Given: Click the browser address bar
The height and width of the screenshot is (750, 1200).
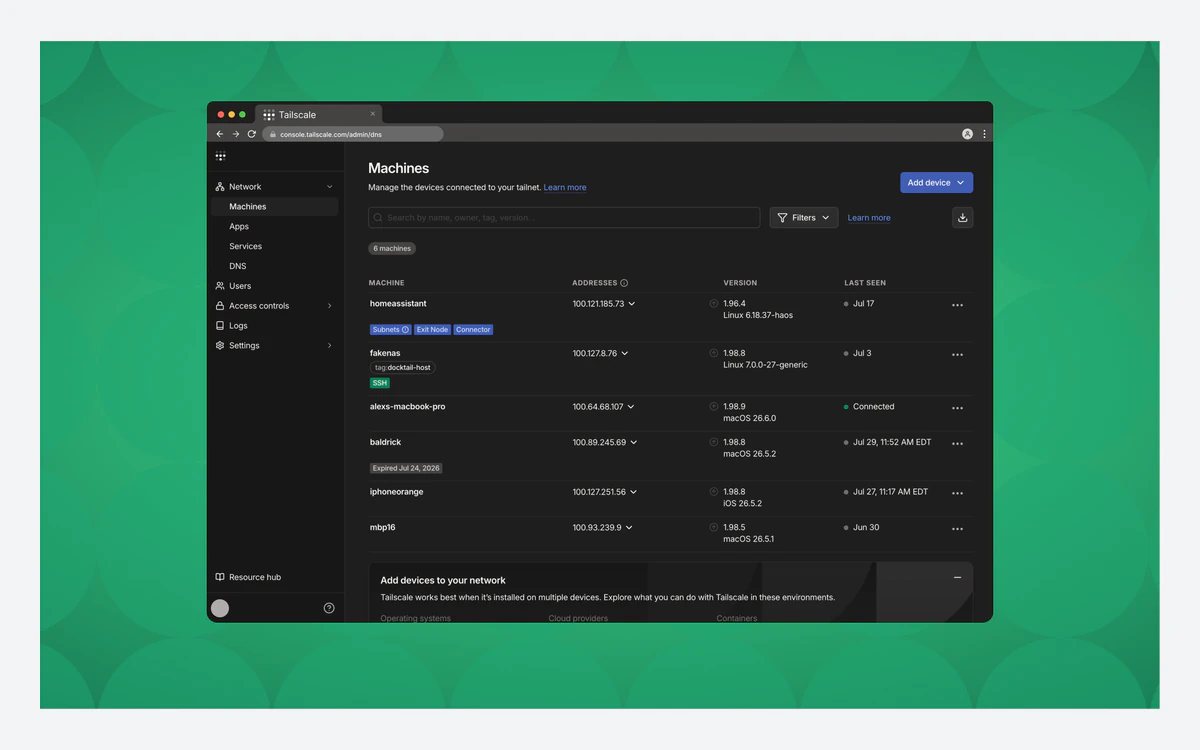Looking at the screenshot, I should point(352,134).
